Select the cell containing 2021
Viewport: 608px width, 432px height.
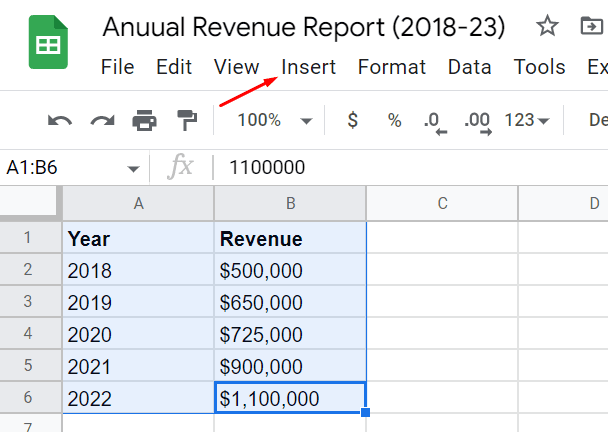tap(138, 365)
